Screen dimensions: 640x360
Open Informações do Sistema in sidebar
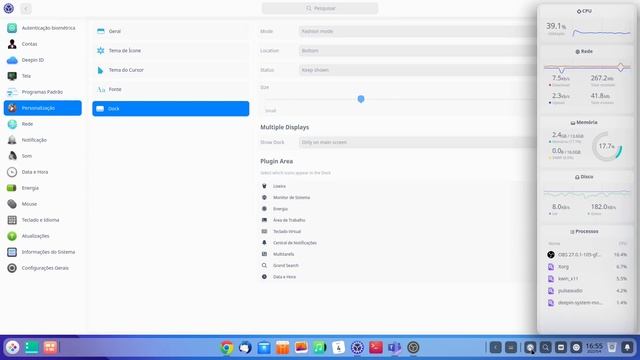tap(42, 252)
